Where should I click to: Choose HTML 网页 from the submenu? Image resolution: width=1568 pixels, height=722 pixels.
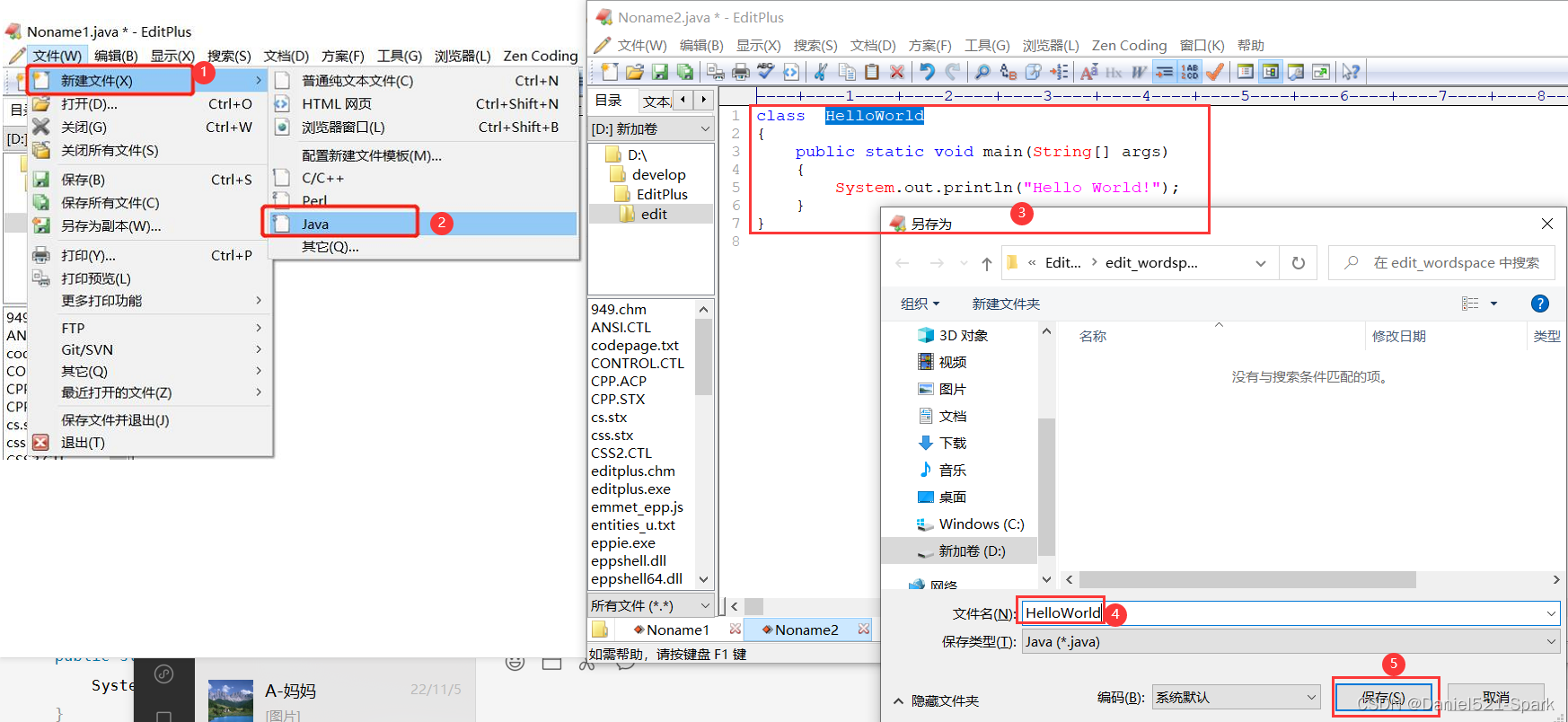(424, 103)
